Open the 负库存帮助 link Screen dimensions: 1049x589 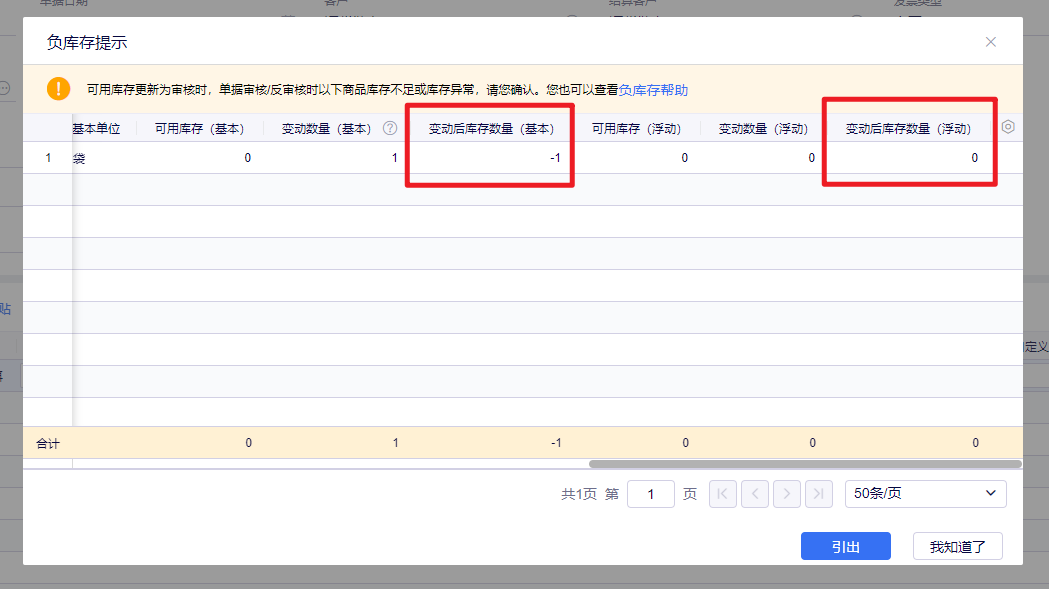tap(653, 90)
